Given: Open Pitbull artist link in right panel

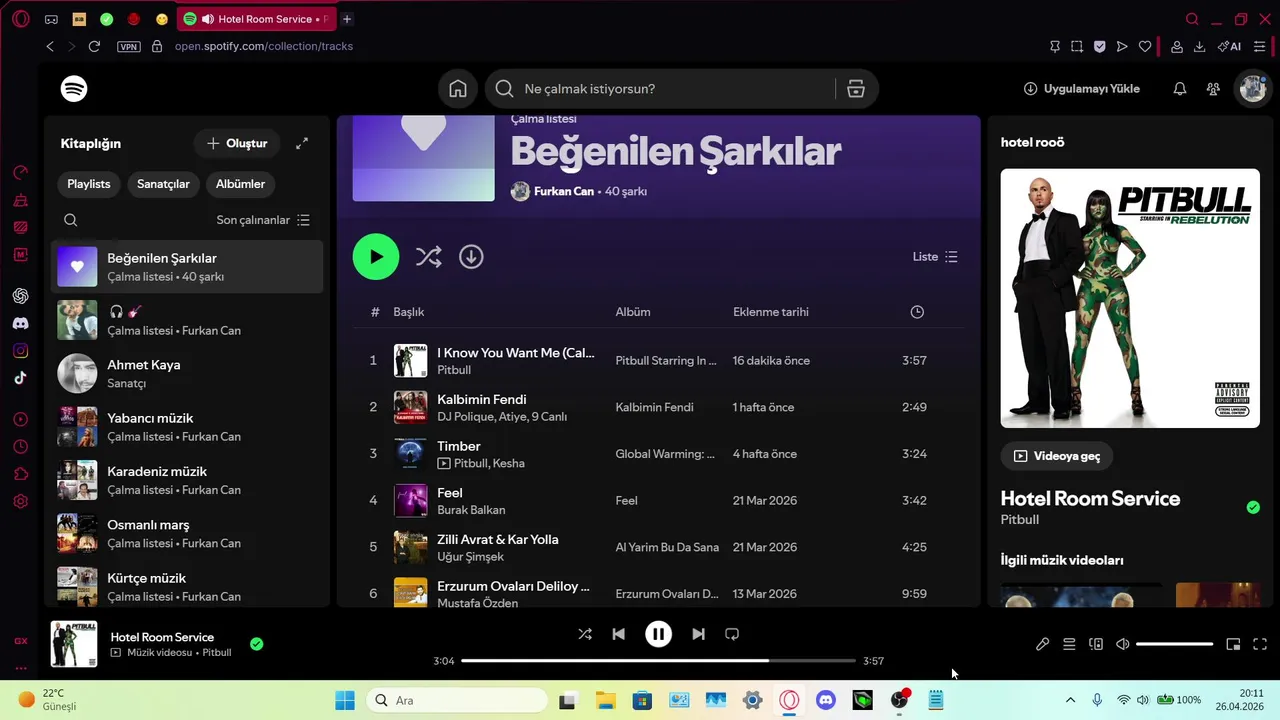Looking at the screenshot, I should (x=1020, y=520).
